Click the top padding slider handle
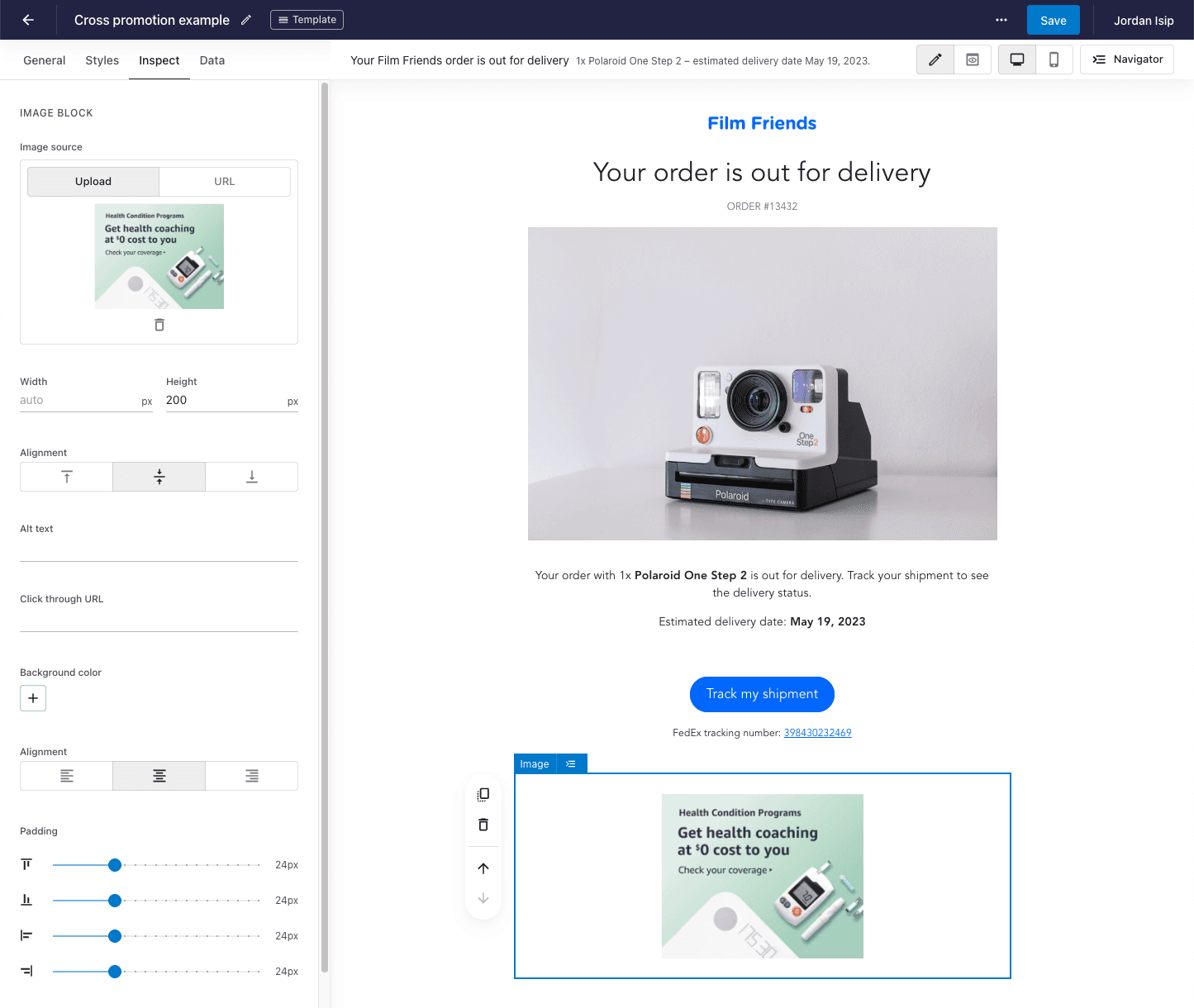1194x1008 pixels. pos(115,865)
